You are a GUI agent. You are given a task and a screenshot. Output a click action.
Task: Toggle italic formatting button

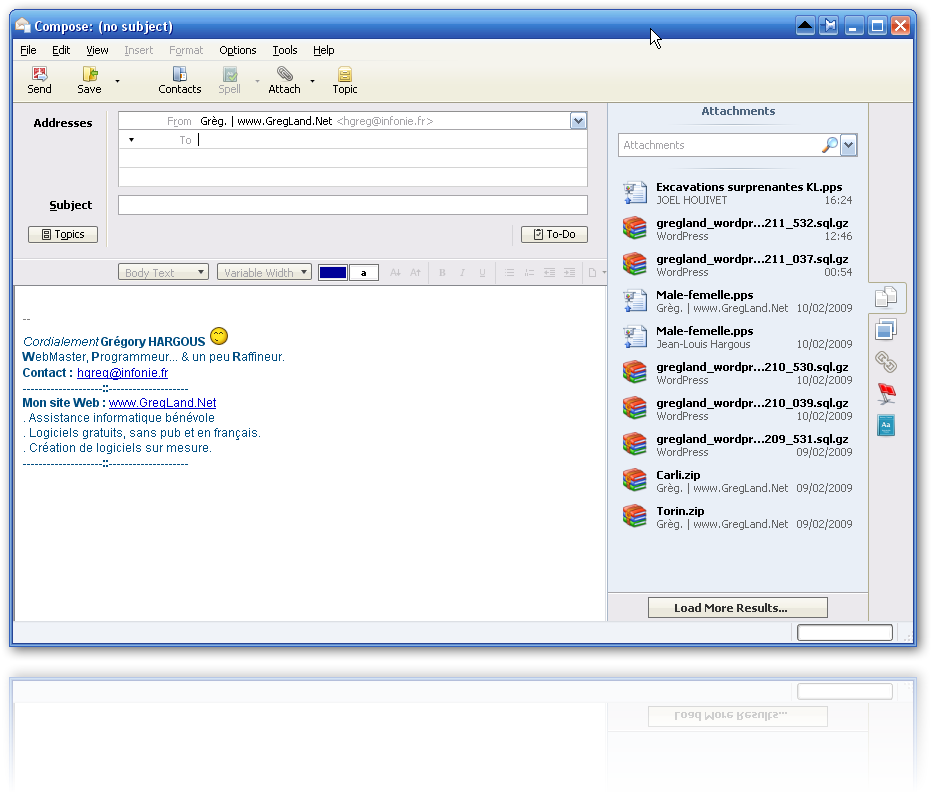pos(462,273)
